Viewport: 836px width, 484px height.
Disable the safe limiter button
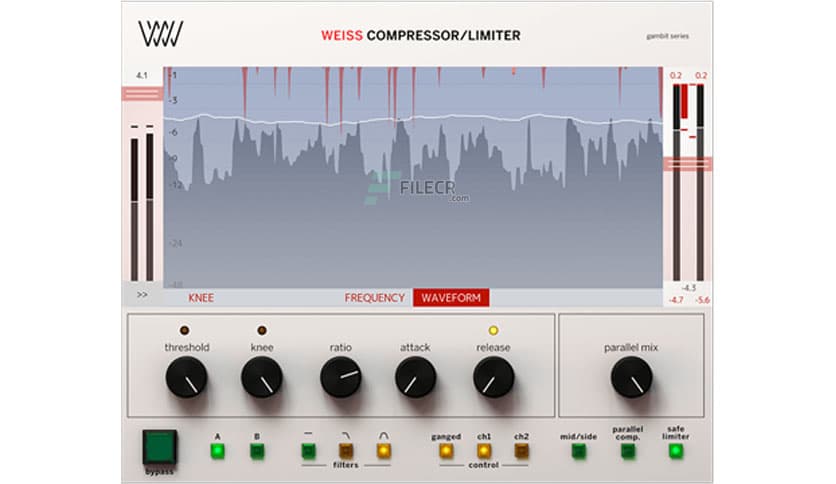pos(676,451)
